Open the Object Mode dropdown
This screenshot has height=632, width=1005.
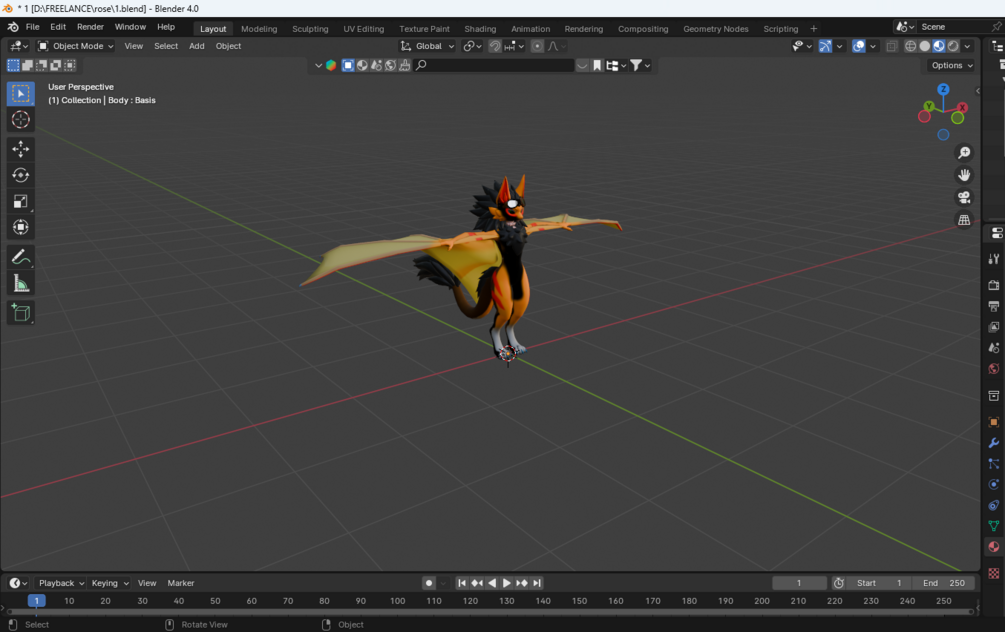point(76,46)
